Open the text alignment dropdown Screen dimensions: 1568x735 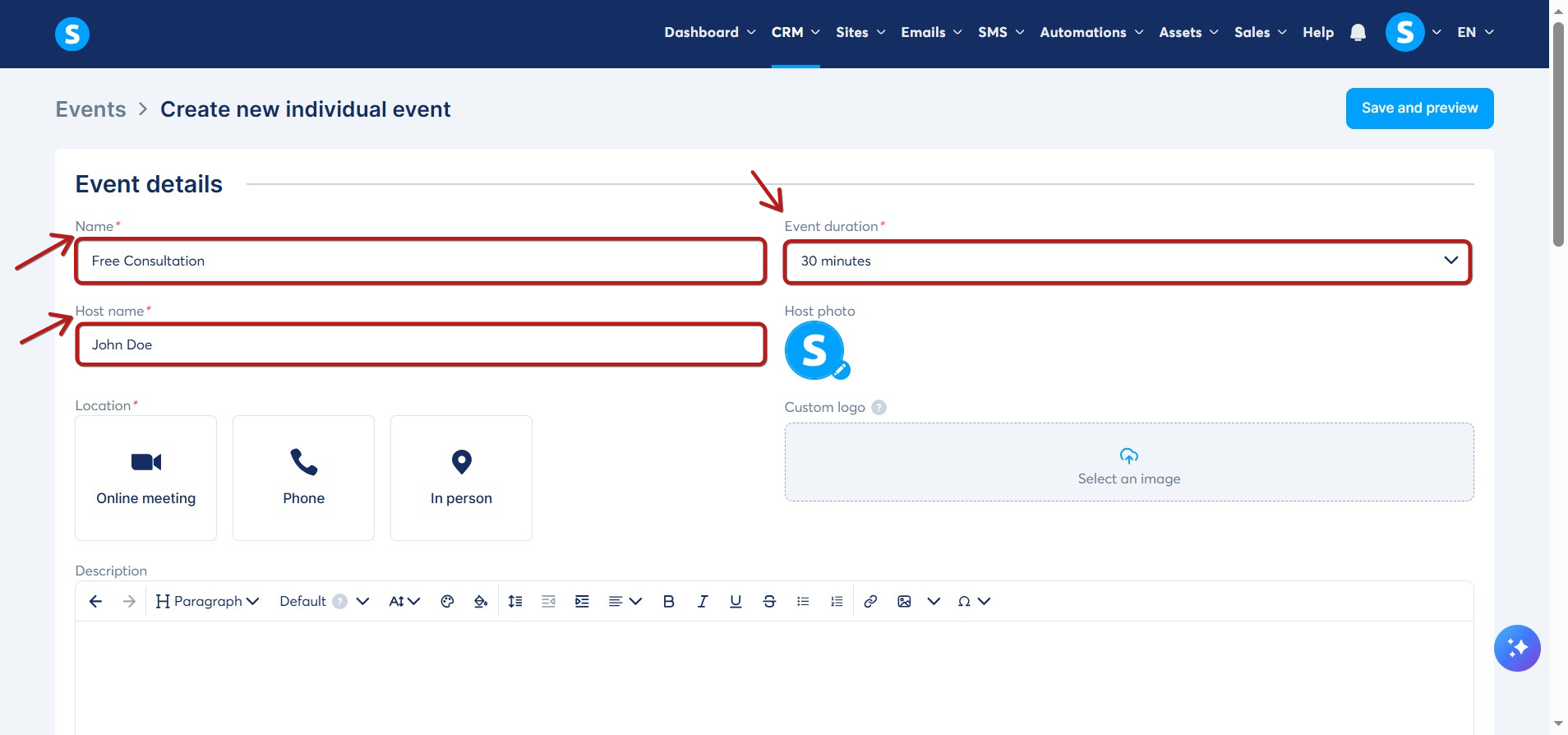click(x=625, y=602)
